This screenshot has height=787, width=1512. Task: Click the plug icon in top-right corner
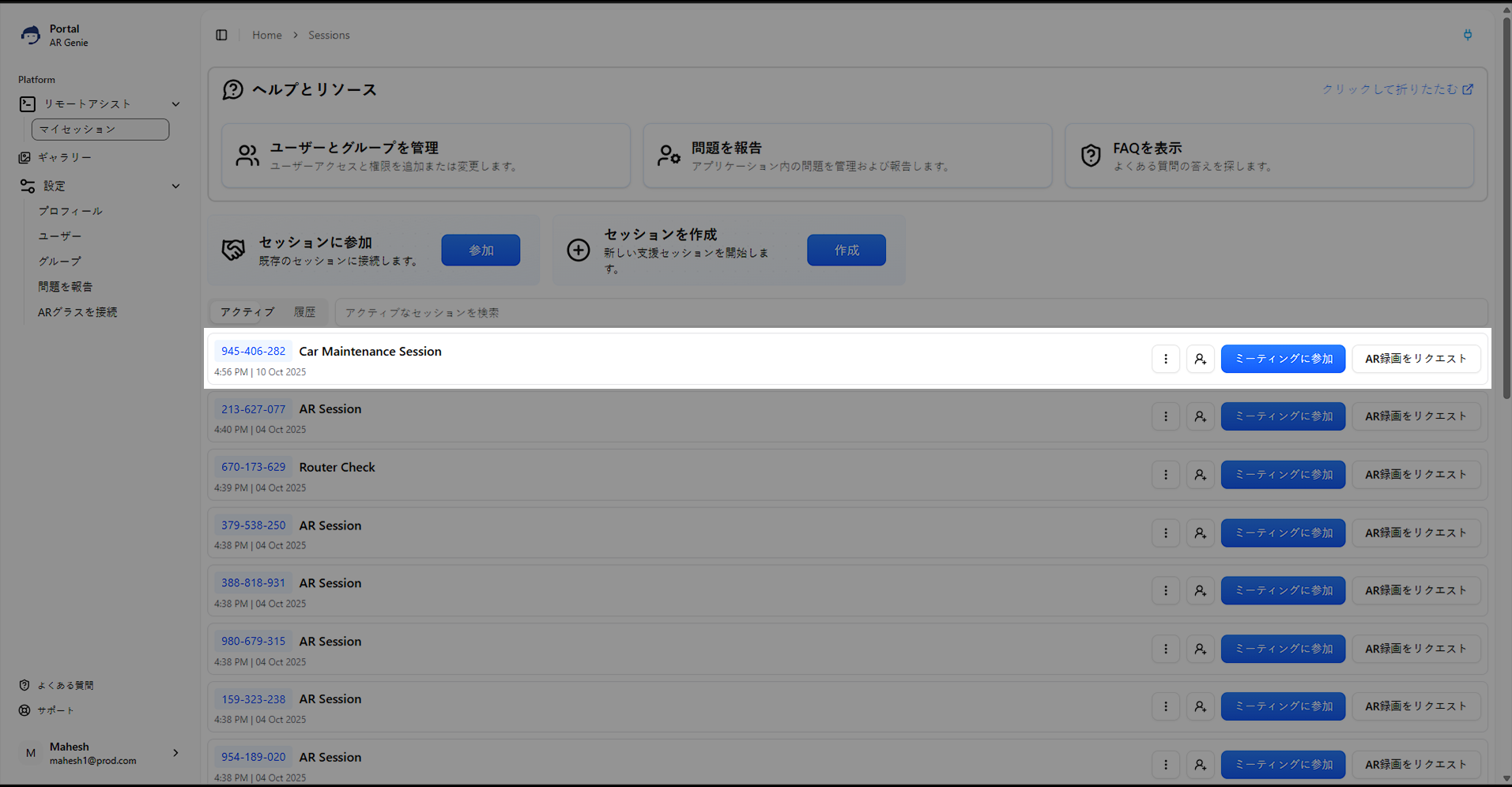[x=1467, y=35]
